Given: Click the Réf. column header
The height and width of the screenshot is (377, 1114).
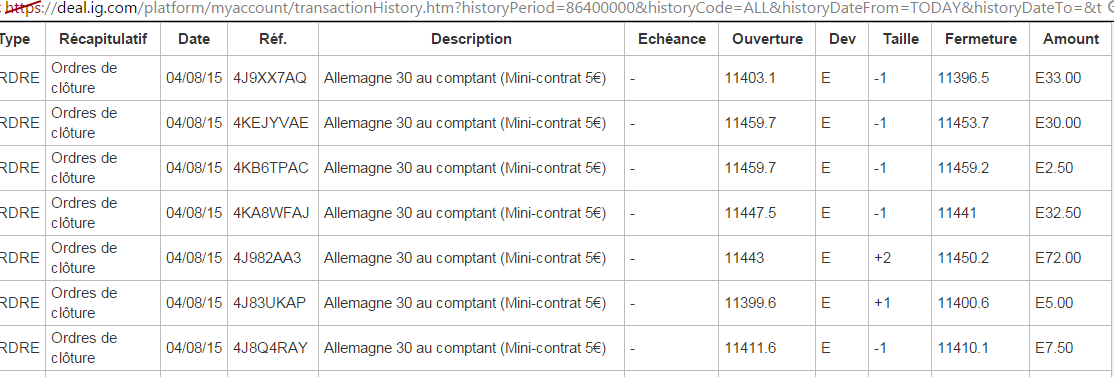Looking at the screenshot, I should (x=274, y=39).
